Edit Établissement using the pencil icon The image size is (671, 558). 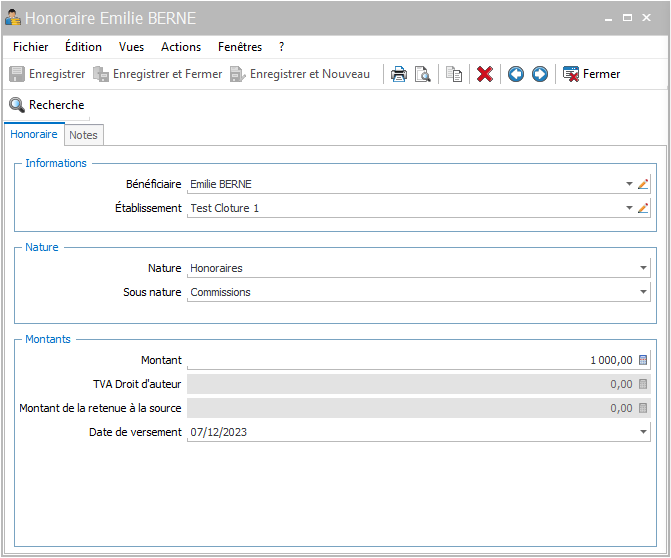643,208
